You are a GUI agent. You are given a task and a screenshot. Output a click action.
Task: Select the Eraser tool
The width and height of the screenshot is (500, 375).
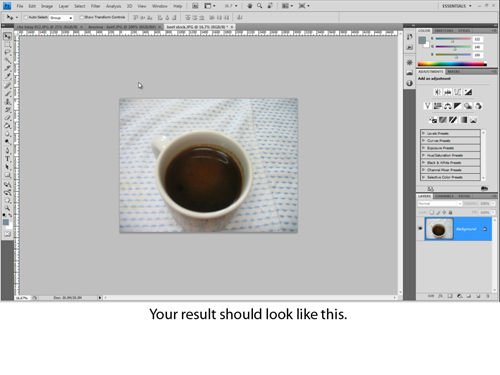[7, 118]
